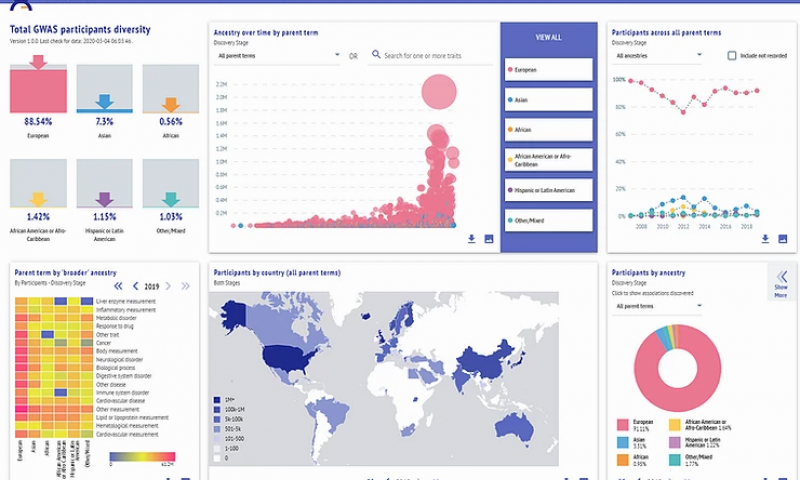Click the 0.56% African percentage value
Image resolution: width=800 pixels, height=480 pixels.
(x=171, y=121)
